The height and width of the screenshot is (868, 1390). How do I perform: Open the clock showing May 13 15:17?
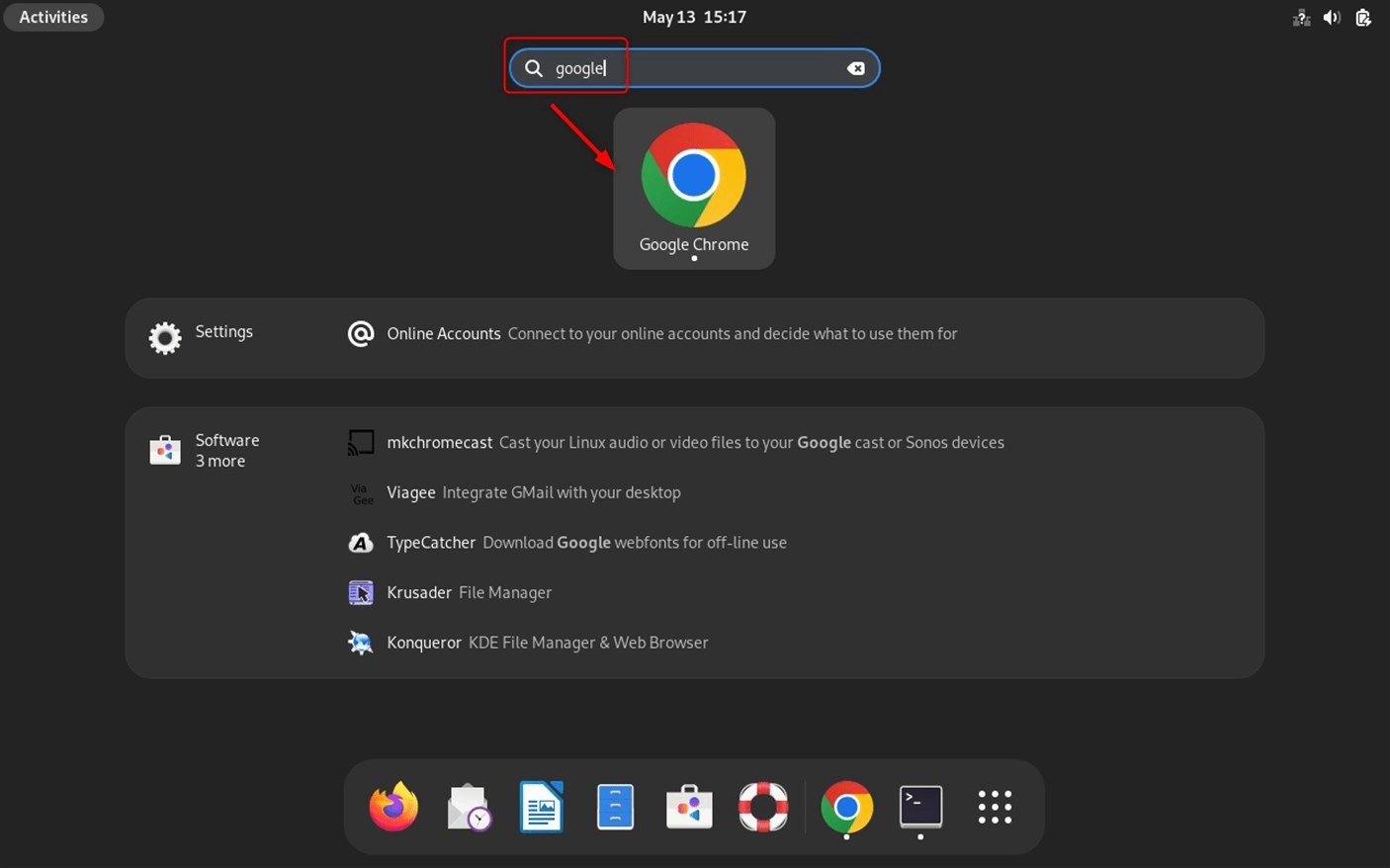[x=694, y=17]
